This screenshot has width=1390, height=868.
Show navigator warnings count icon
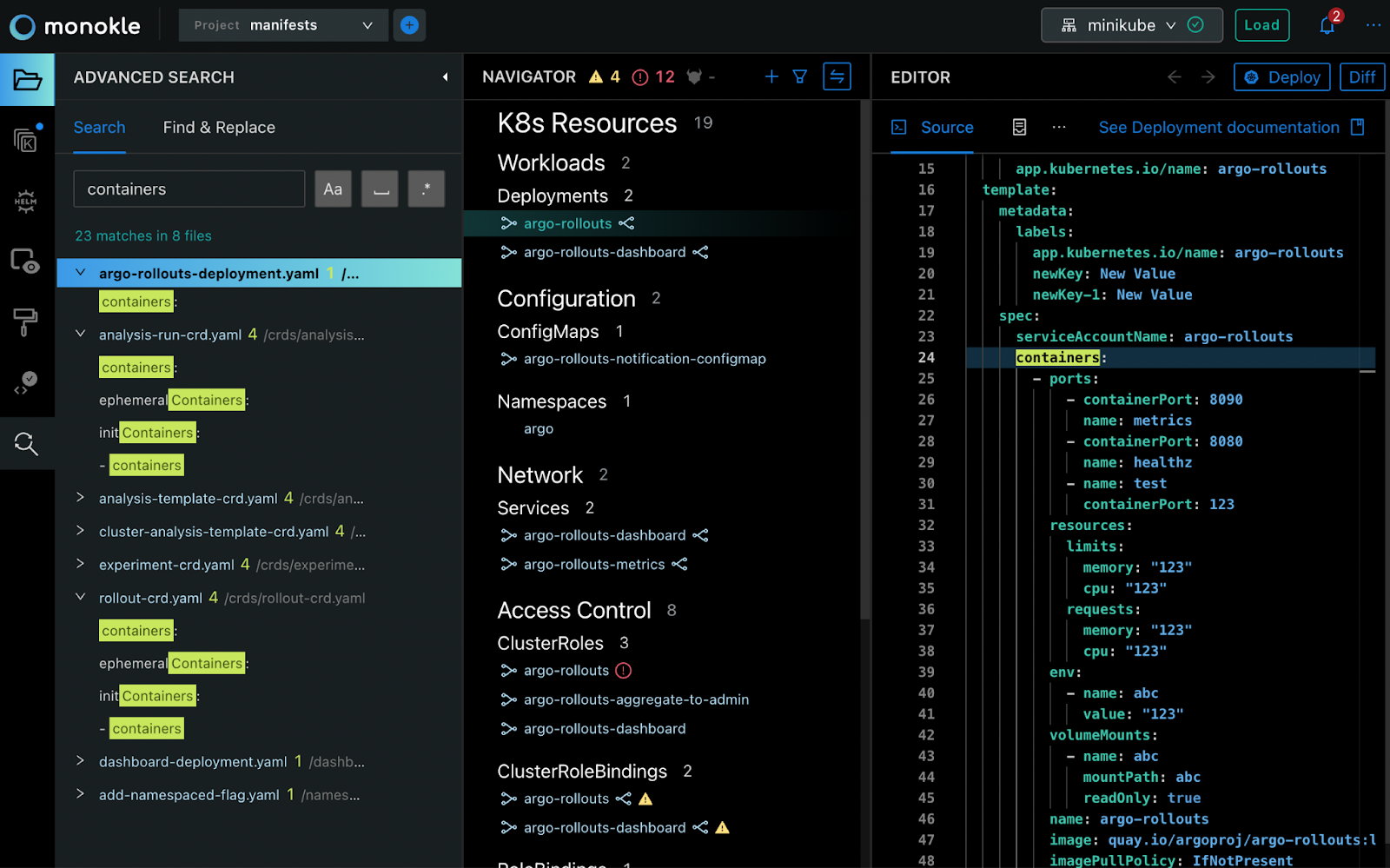point(595,76)
